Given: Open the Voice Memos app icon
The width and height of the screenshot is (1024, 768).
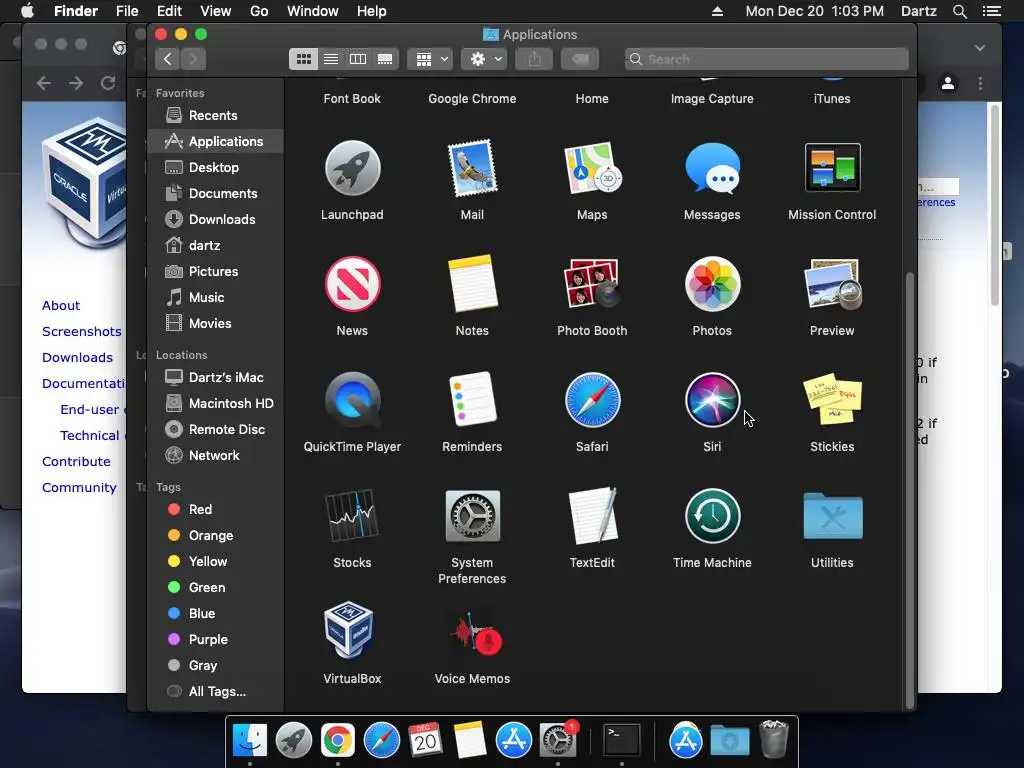Looking at the screenshot, I should pyautogui.click(x=475, y=633).
